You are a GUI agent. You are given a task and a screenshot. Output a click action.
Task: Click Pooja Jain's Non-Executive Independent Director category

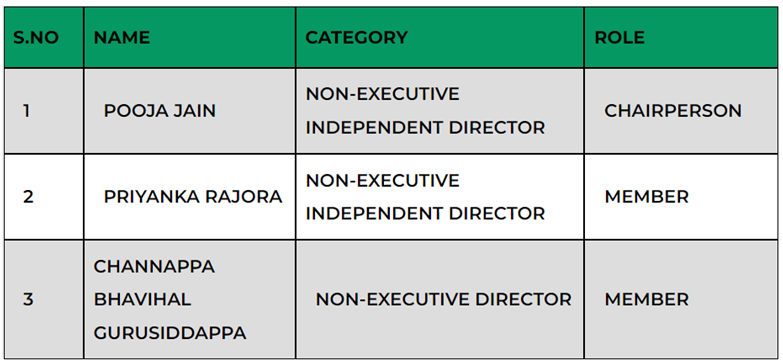[440, 111]
